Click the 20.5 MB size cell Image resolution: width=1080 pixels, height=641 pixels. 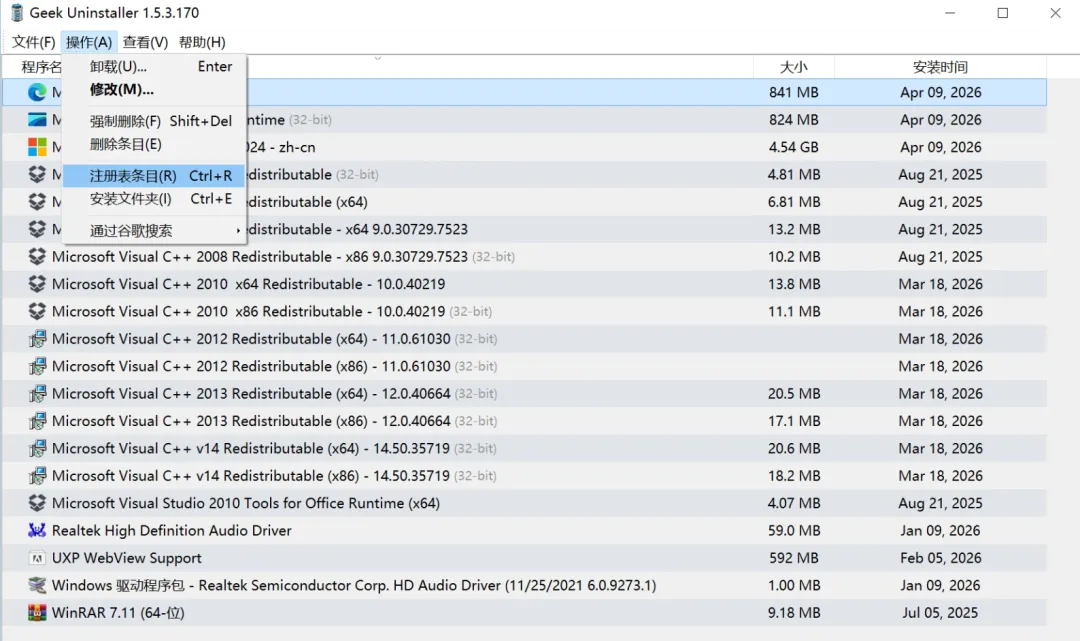point(793,394)
